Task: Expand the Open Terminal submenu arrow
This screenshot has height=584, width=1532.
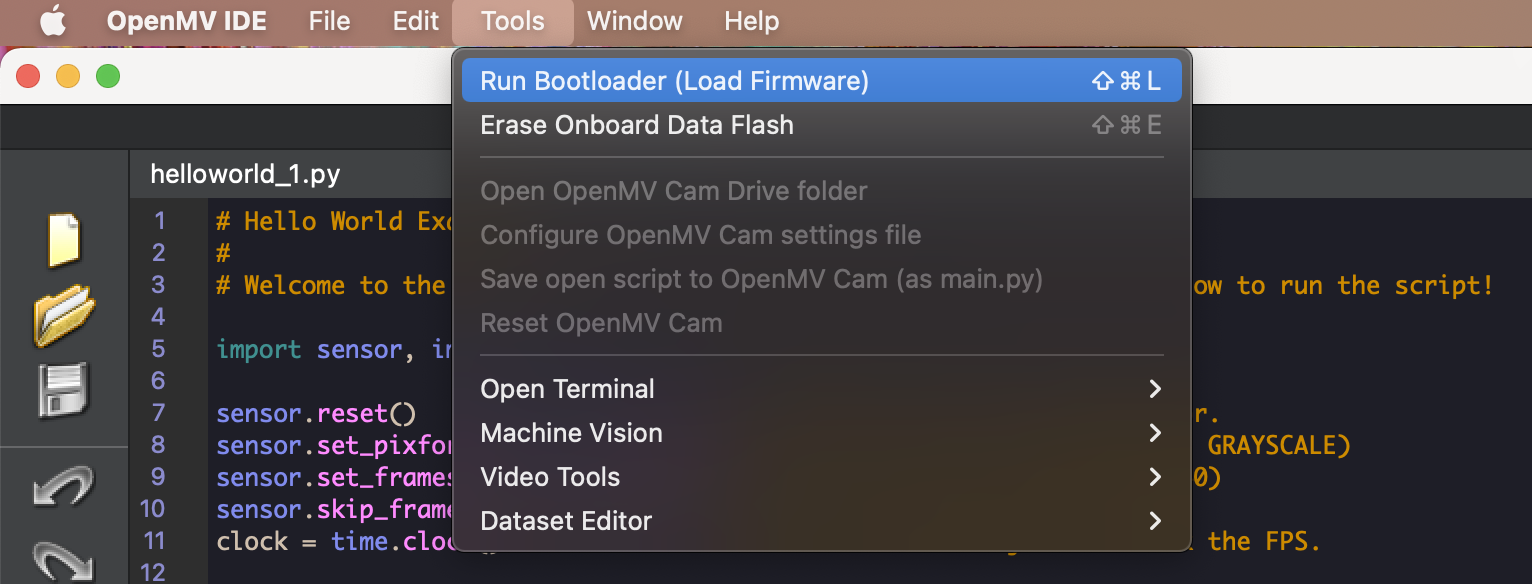Action: [x=1155, y=389]
